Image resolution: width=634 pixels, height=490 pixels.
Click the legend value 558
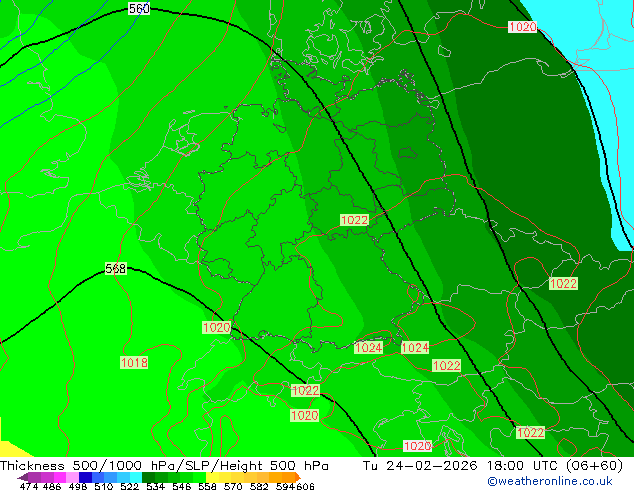click(x=207, y=486)
